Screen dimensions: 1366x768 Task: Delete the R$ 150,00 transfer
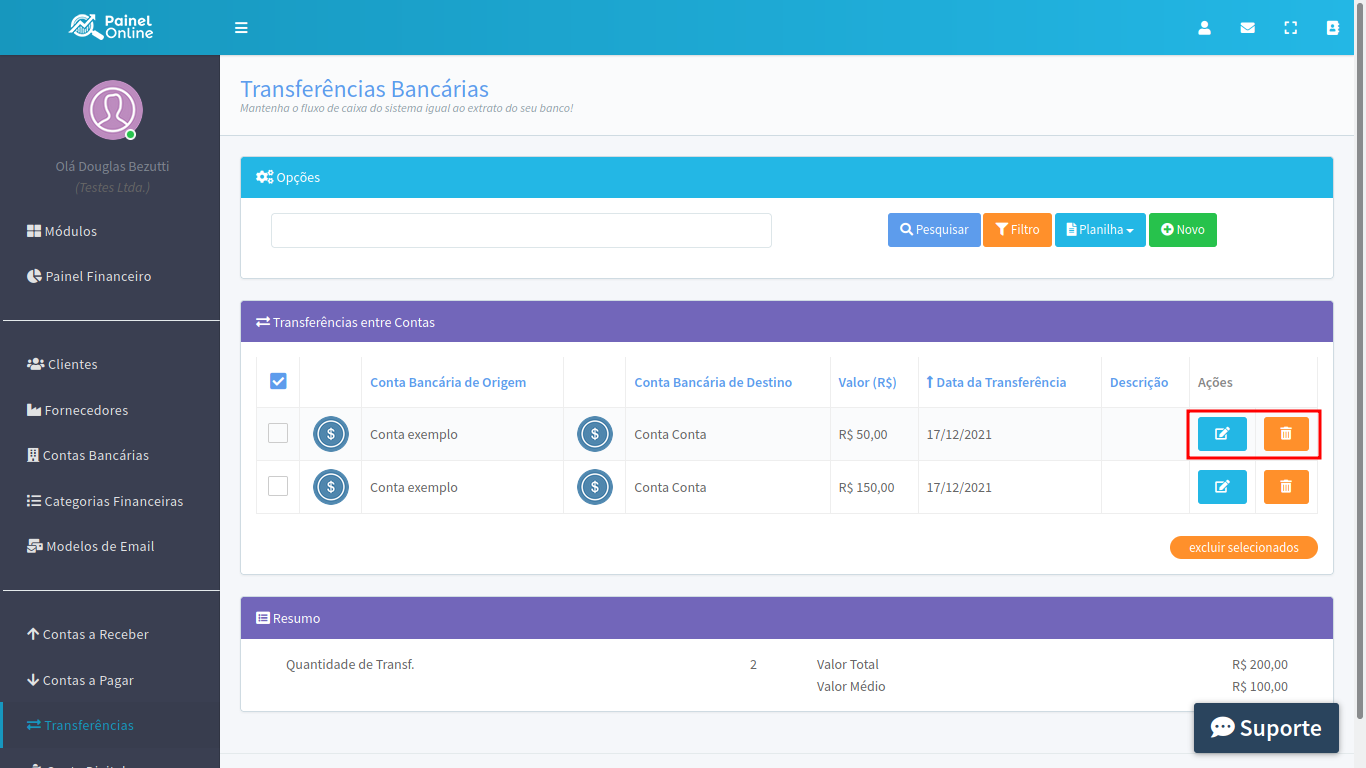(1286, 487)
